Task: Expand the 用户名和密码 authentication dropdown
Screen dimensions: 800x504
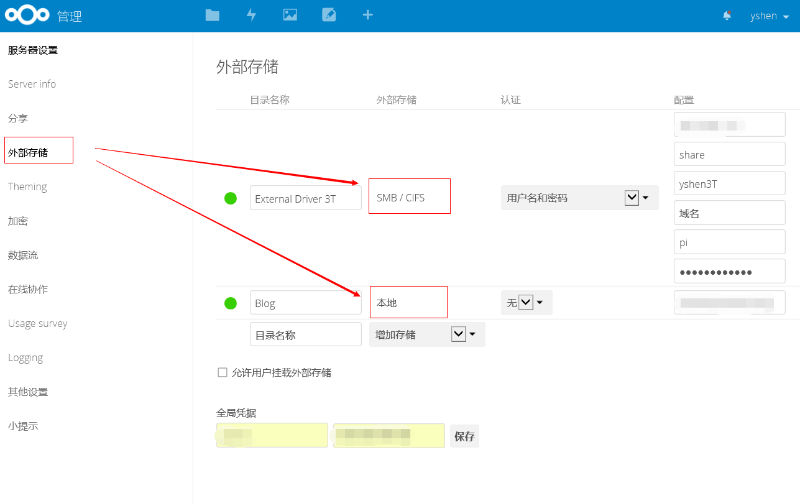Action: pos(631,198)
